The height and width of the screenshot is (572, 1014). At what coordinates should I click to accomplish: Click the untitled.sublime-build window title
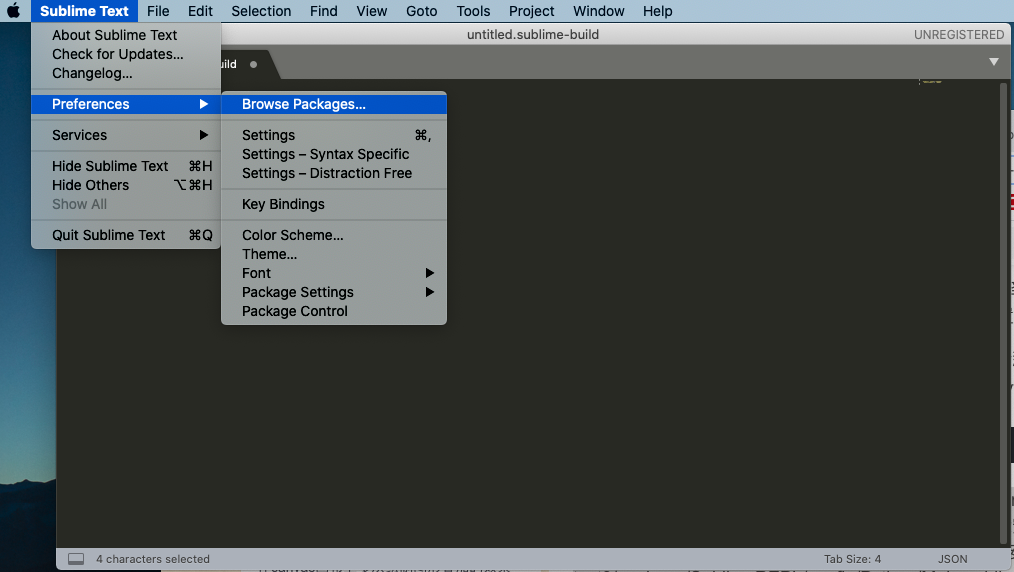tap(533, 35)
